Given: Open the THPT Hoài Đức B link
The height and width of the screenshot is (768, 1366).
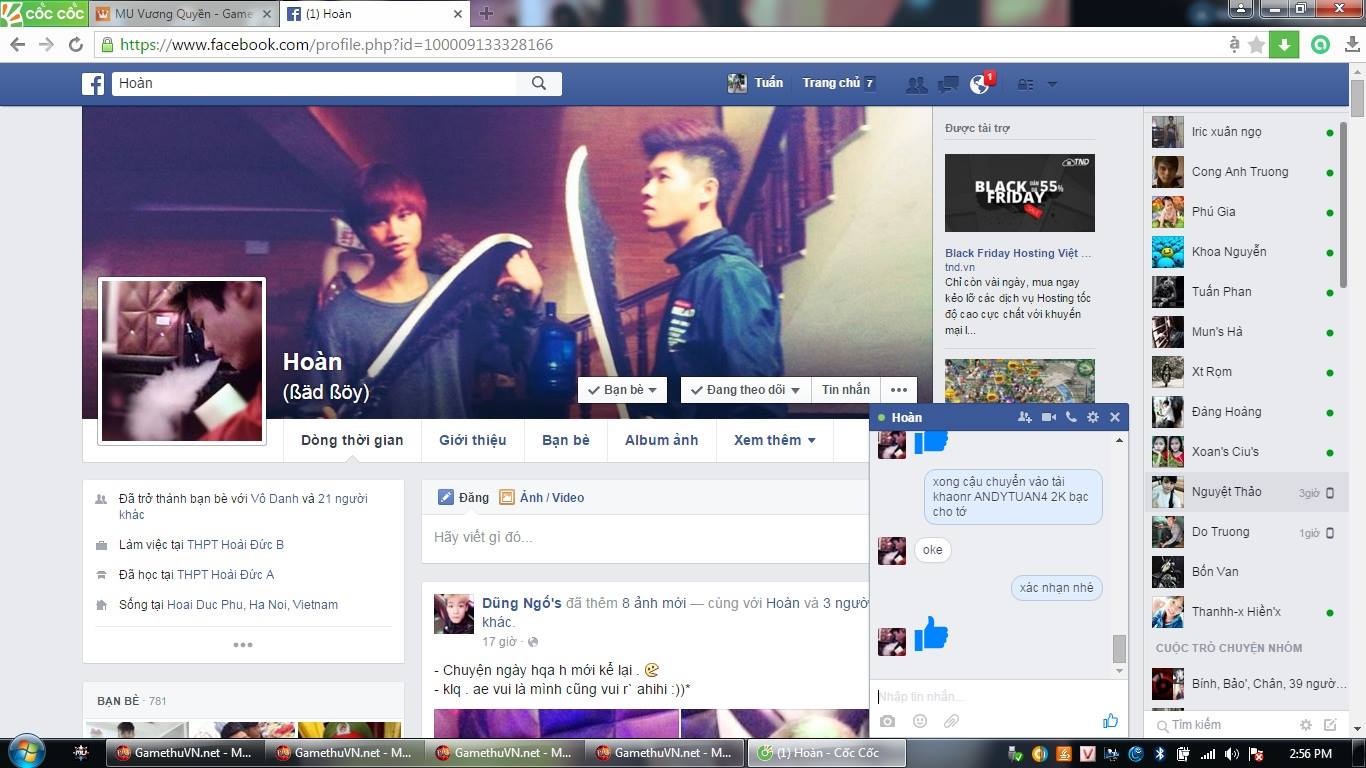Looking at the screenshot, I should pyautogui.click(x=236, y=545).
